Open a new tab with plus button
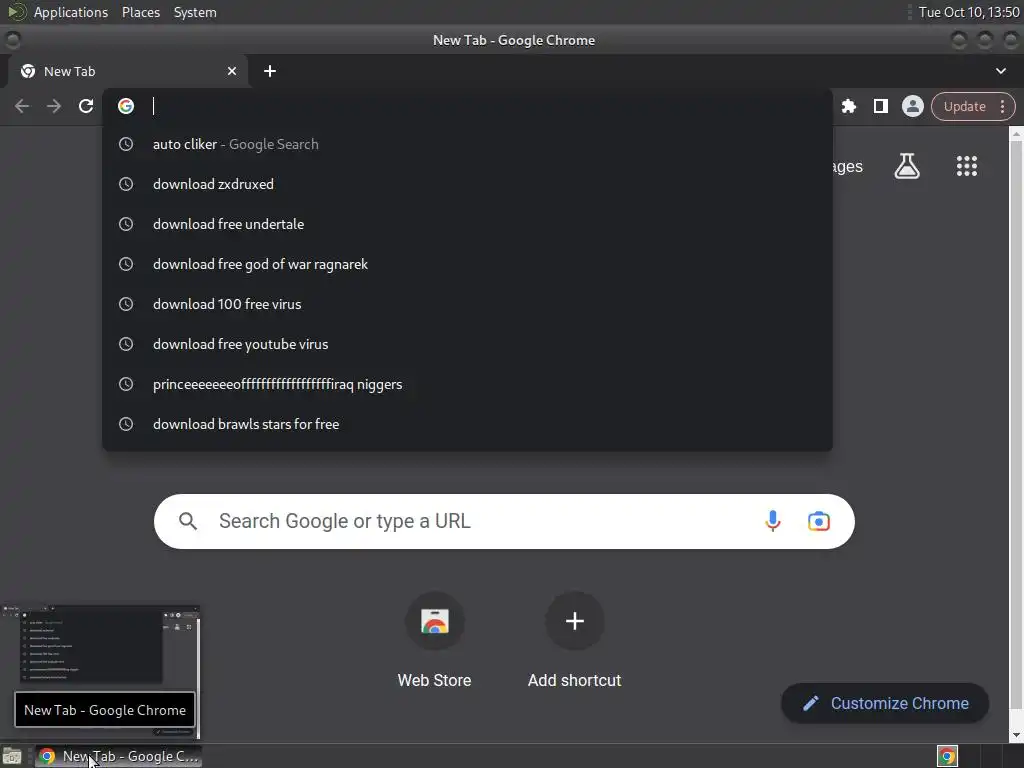This screenshot has height=768, width=1024. coord(270,71)
